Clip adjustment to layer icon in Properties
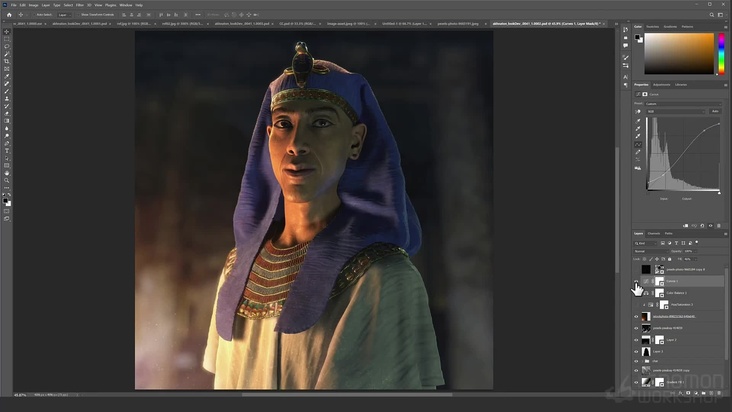732x412 pixels. tap(685, 226)
